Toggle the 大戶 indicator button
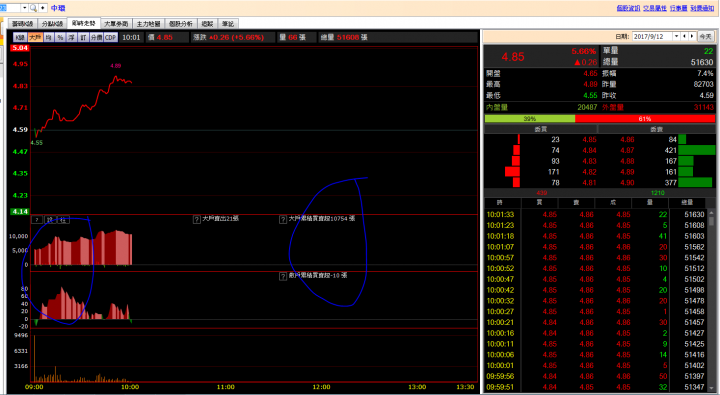 pyautogui.click(x=35, y=38)
